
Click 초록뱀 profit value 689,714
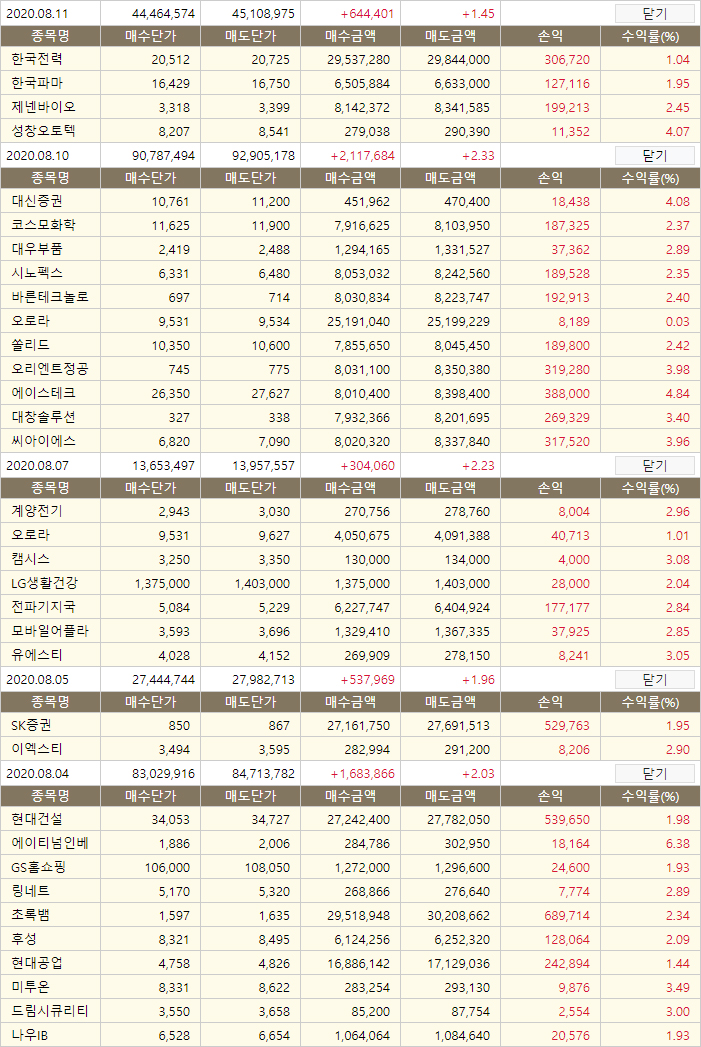tap(567, 916)
